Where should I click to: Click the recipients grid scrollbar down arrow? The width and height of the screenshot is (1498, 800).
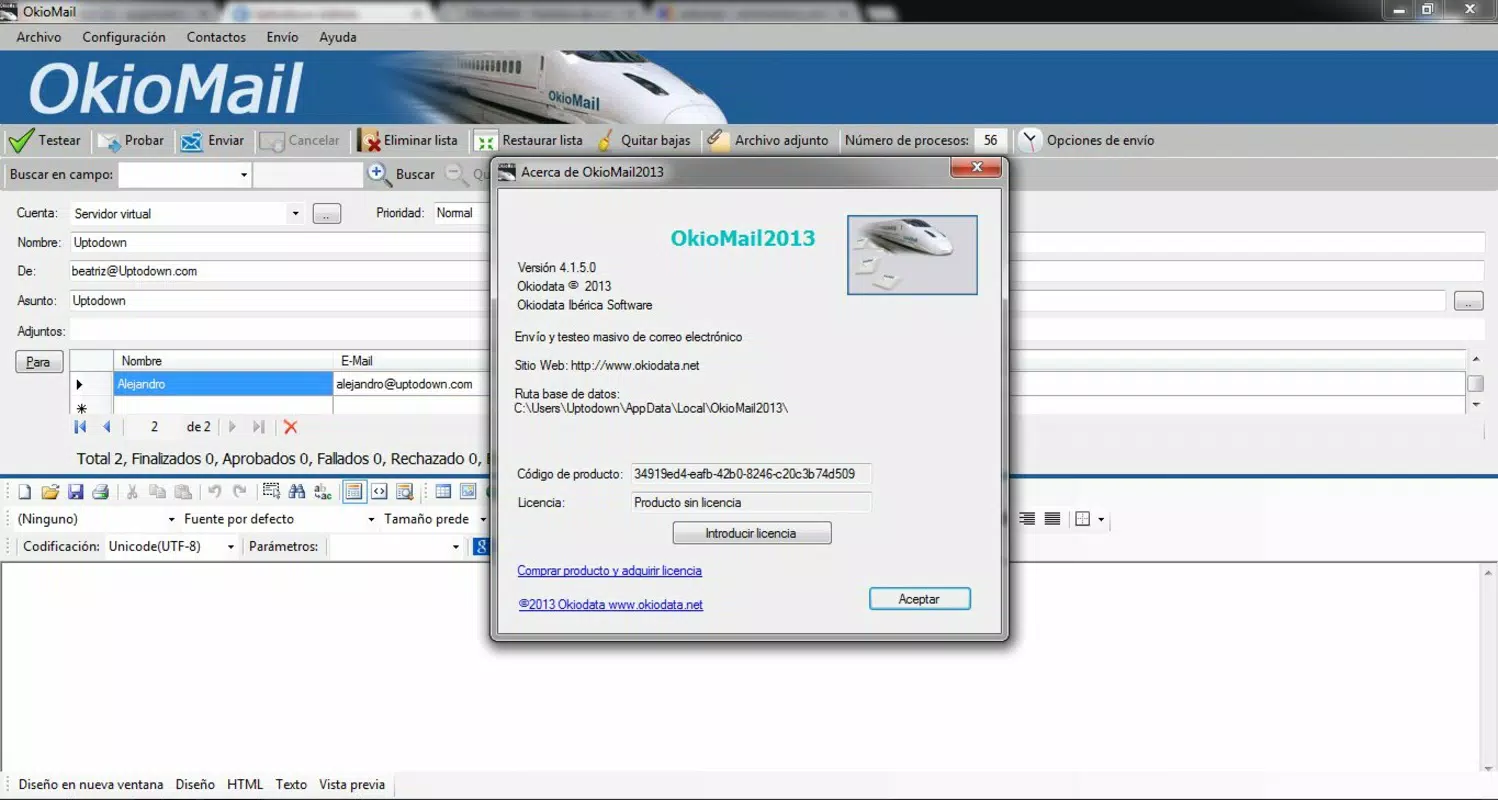click(1477, 405)
